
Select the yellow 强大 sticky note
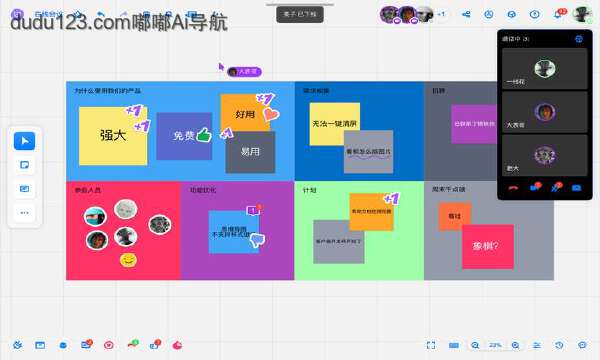click(x=113, y=136)
